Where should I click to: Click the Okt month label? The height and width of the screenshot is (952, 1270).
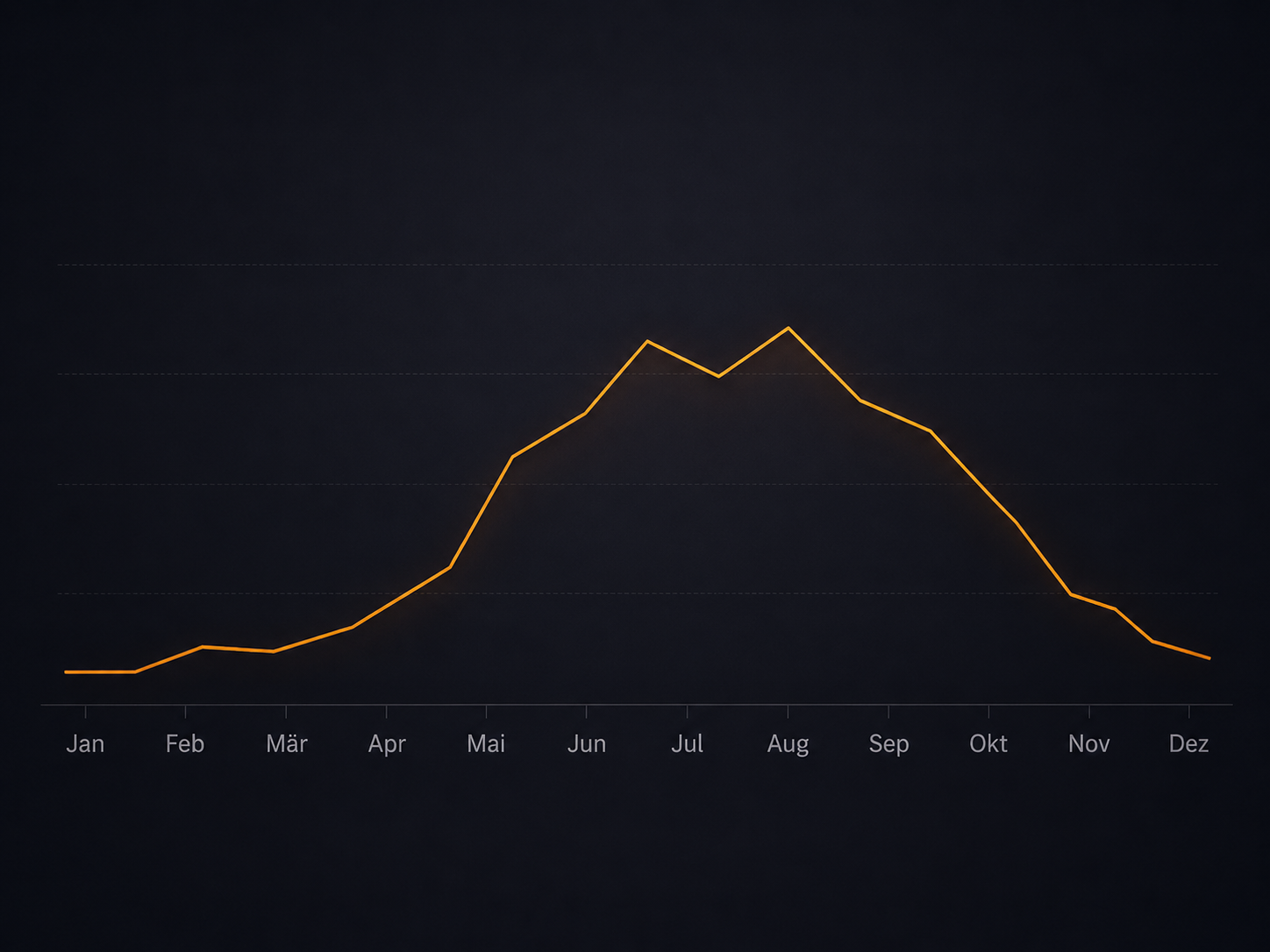[x=988, y=743]
